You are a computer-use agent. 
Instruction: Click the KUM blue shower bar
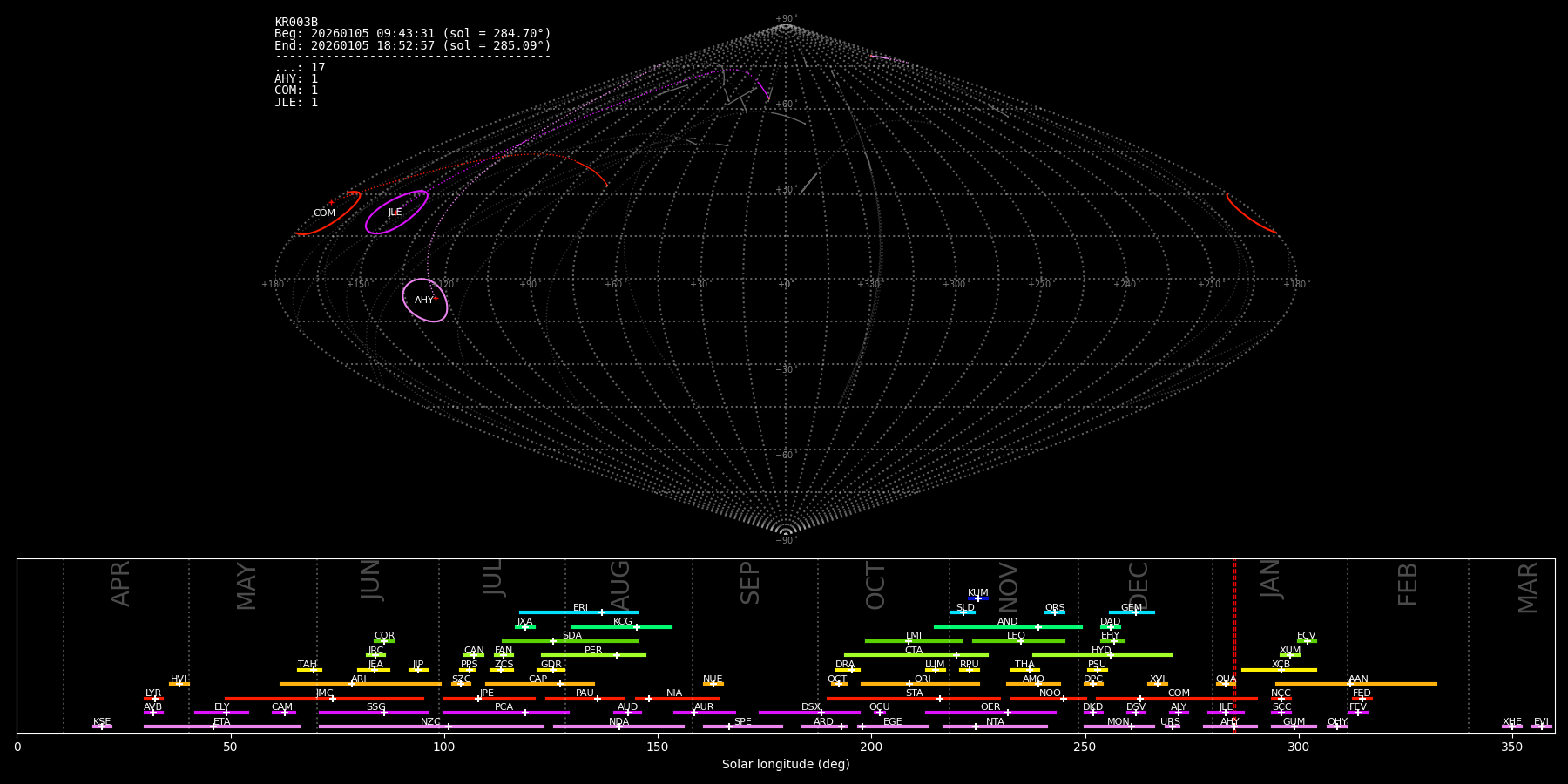pyautogui.click(x=978, y=598)
